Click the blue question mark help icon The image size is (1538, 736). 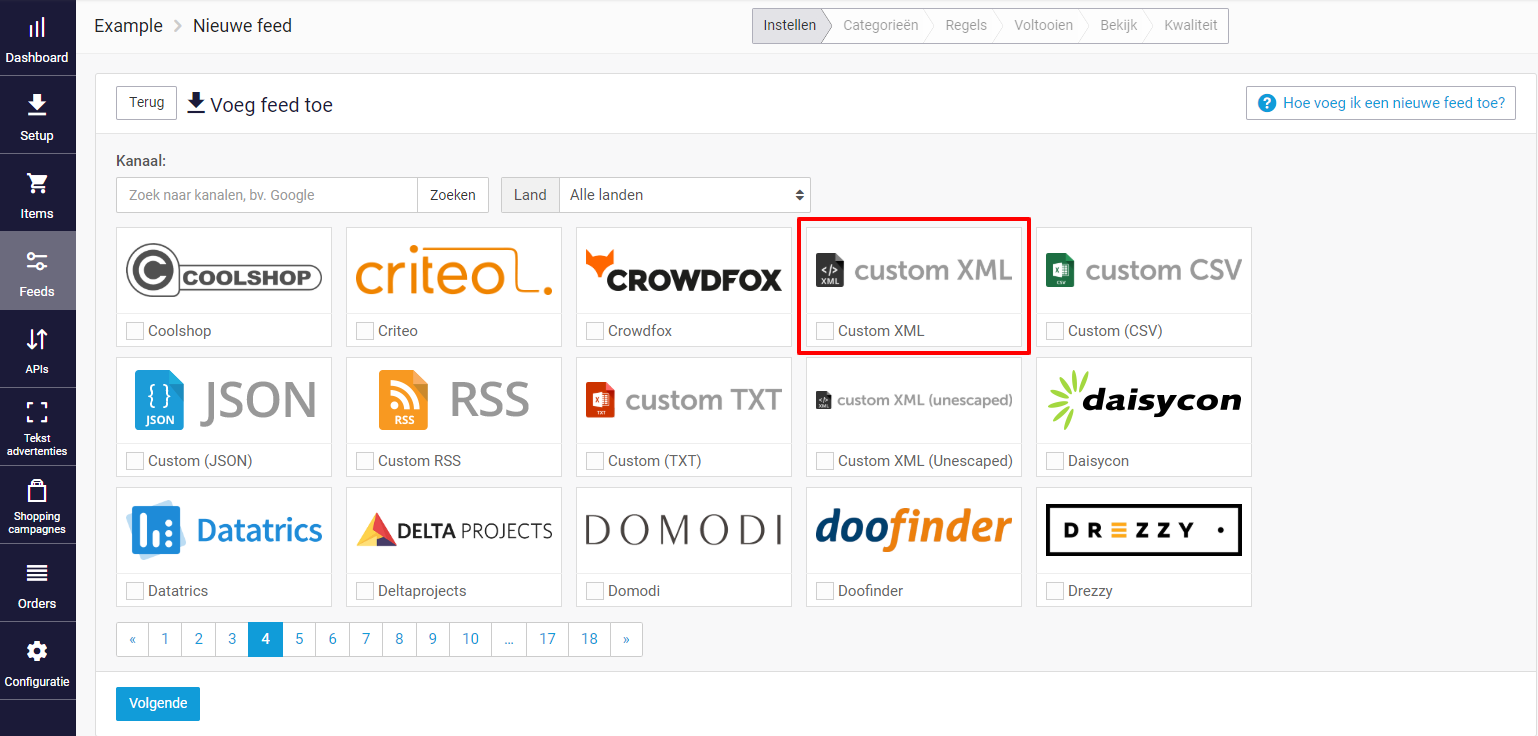[x=1267, y=103]
